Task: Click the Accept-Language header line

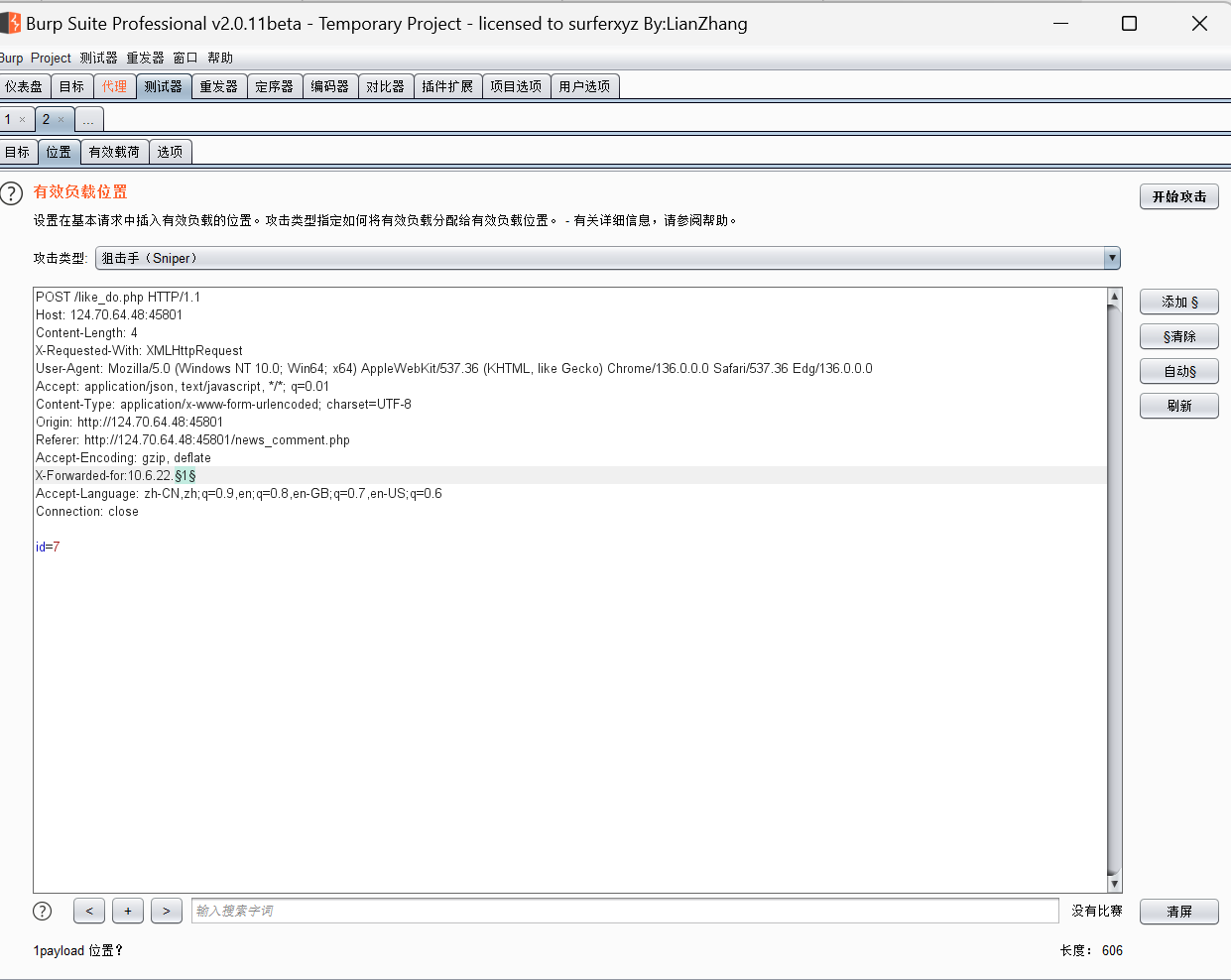Action: click(239, 493)
